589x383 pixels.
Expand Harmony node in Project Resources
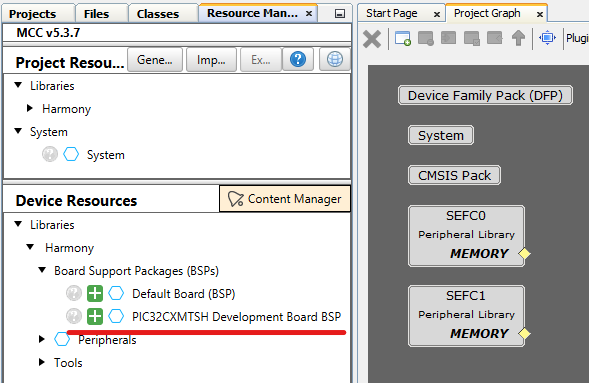click(x=30, y=108)
